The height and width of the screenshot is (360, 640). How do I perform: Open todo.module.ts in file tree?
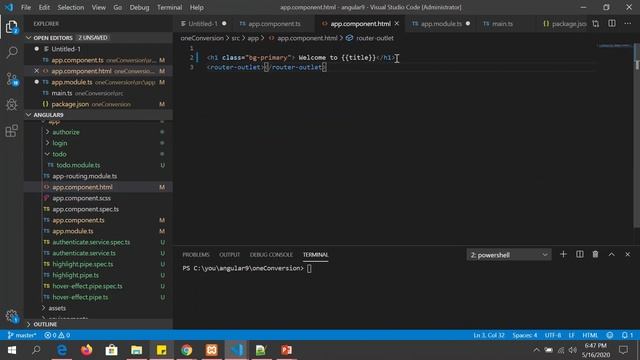(x=78, y=165)
